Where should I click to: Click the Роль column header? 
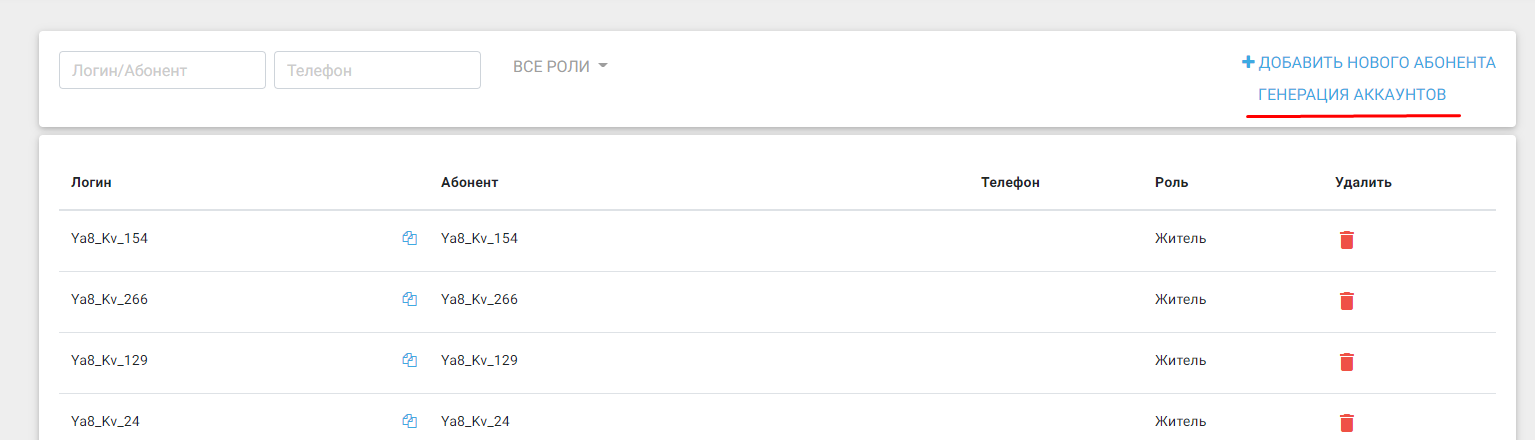tap(1171, 182)
